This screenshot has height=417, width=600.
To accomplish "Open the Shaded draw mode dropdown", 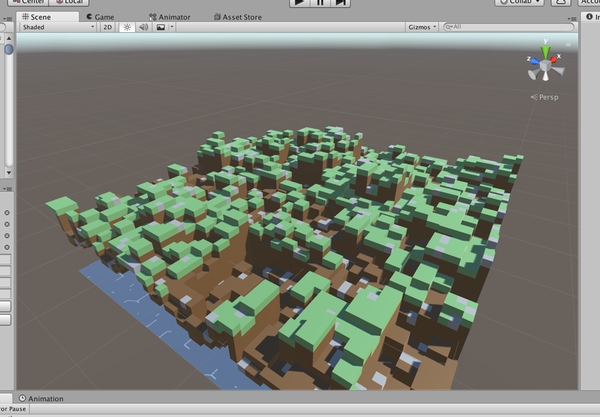I will click(x=57, y=27).
